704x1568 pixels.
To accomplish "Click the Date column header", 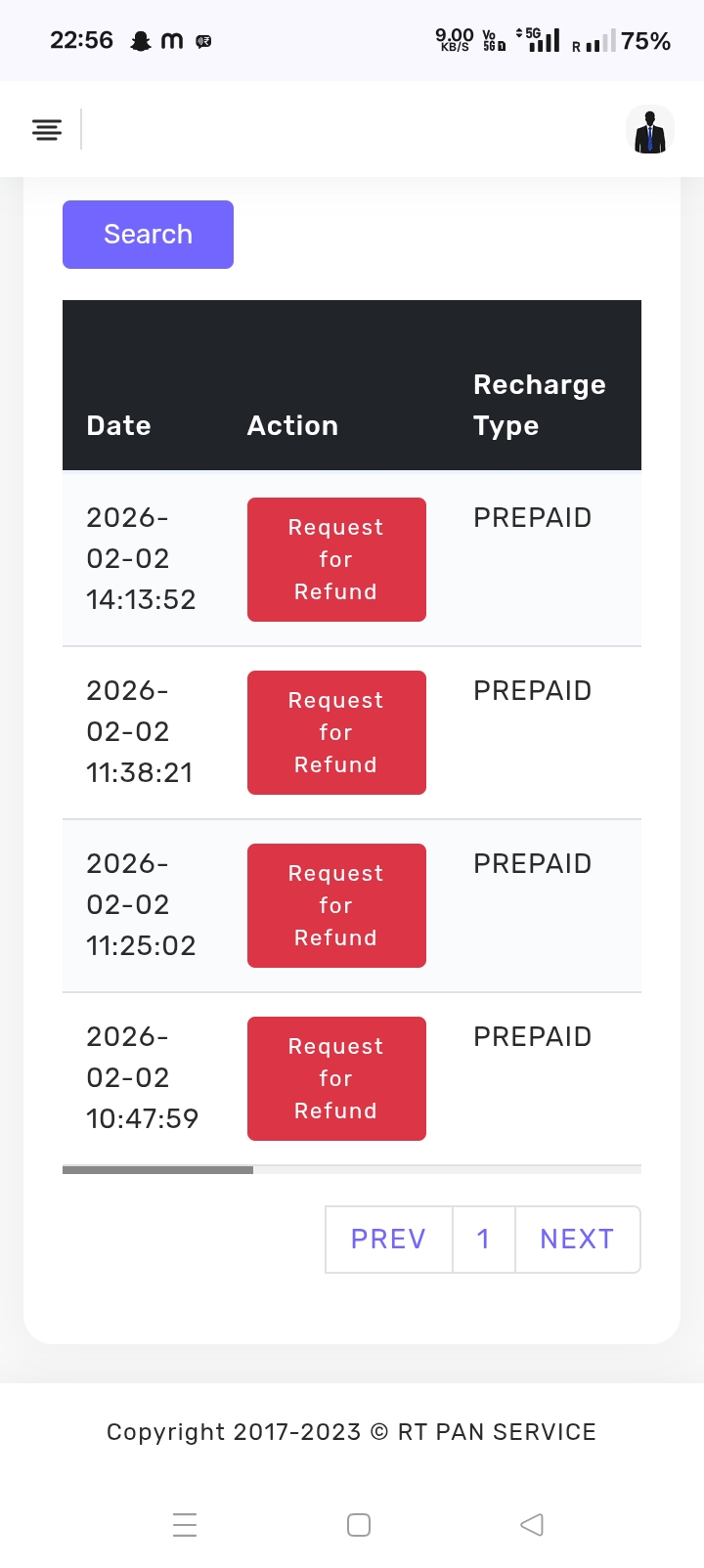I will pyautogui.click(x=118, y=425).
